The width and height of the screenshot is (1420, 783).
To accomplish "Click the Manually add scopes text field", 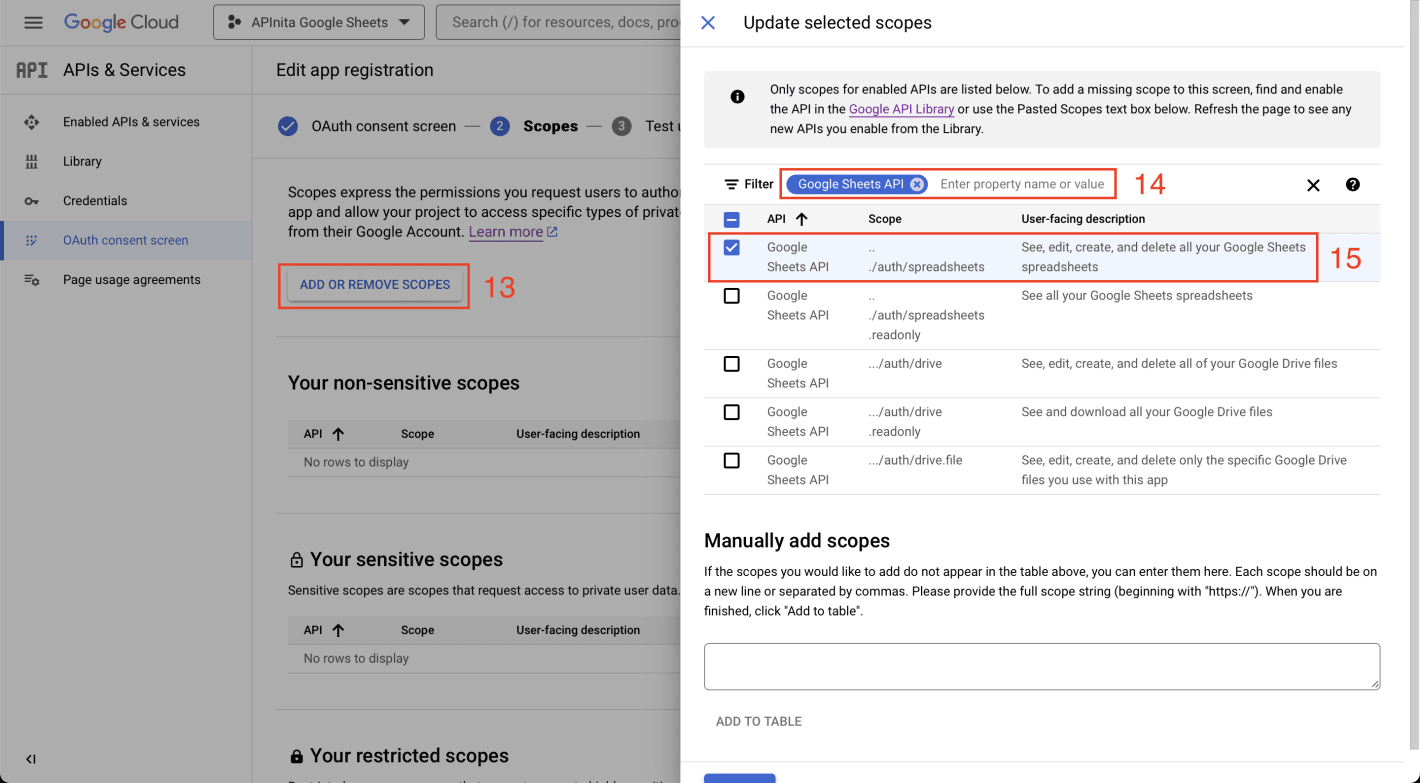I will coord(1042,666).
